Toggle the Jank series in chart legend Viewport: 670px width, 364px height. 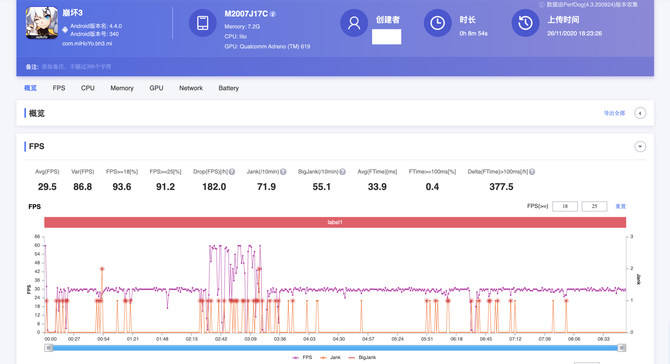pos(330,357)
